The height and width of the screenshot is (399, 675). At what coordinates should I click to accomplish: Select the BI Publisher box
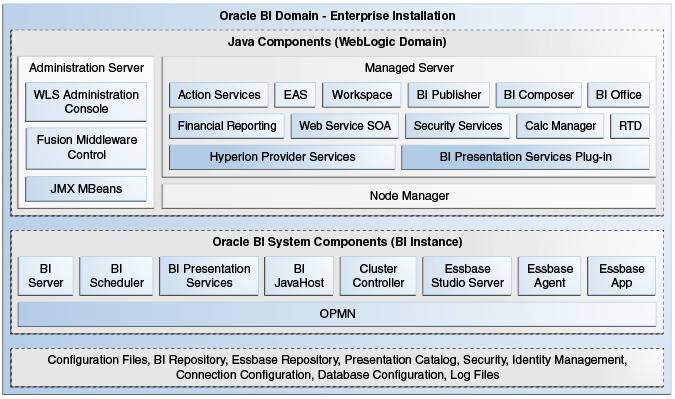pos(449,95)
